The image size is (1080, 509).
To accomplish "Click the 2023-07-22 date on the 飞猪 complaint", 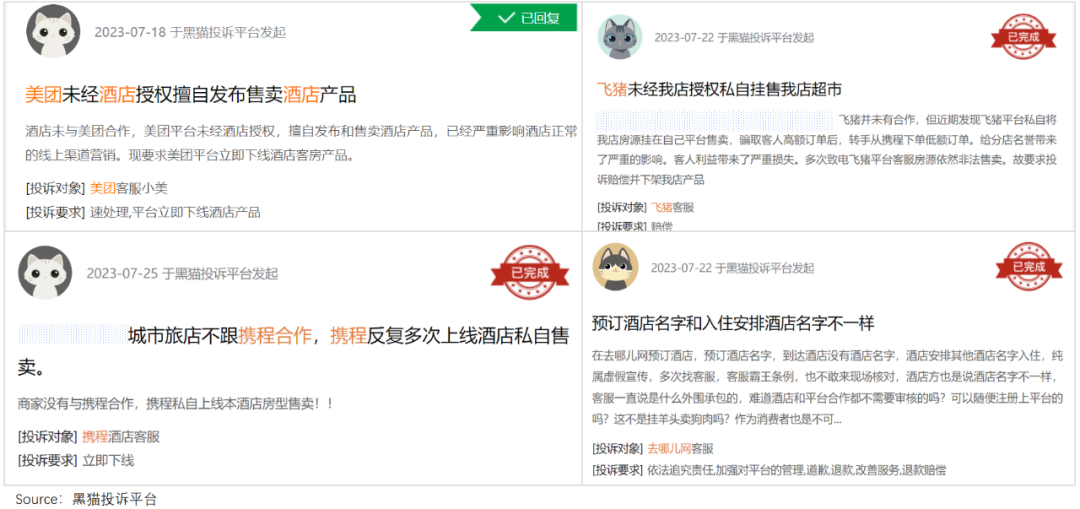I will [x=734, y=37].
